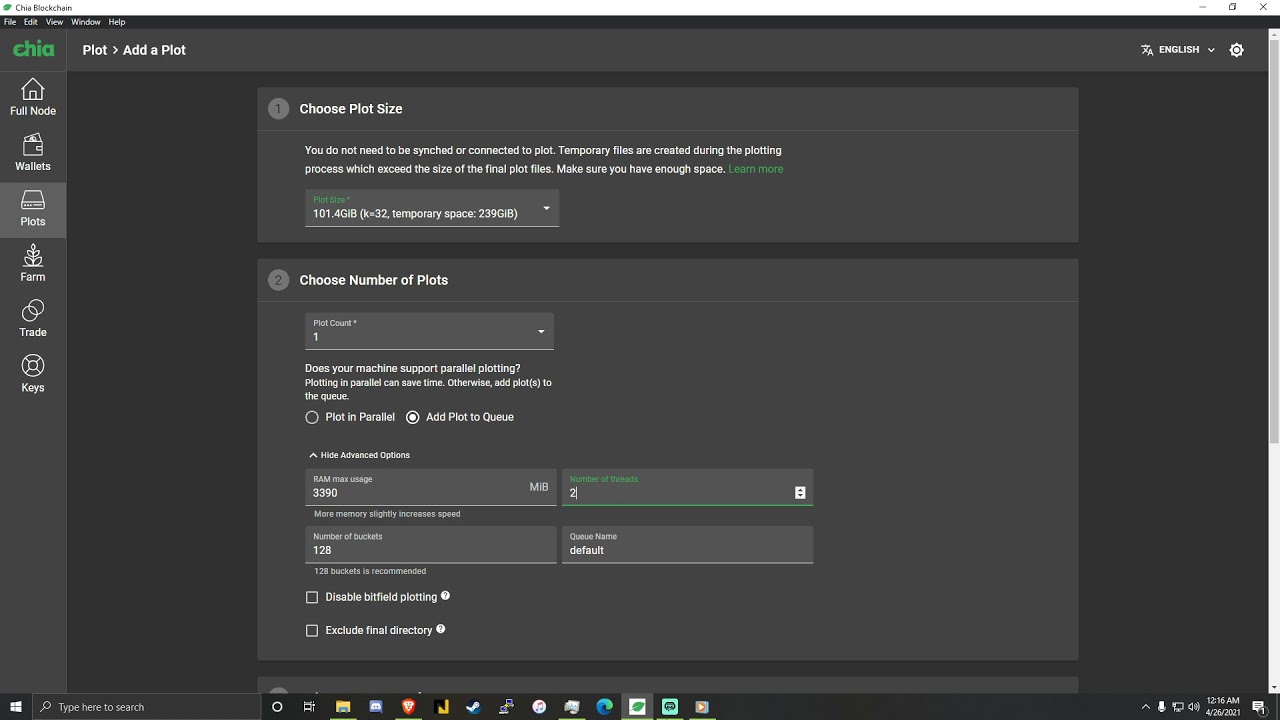Open the Plot Size dropdown
Screen dimensions: 1280x720
pyautogui.click(x=432, y=208)
